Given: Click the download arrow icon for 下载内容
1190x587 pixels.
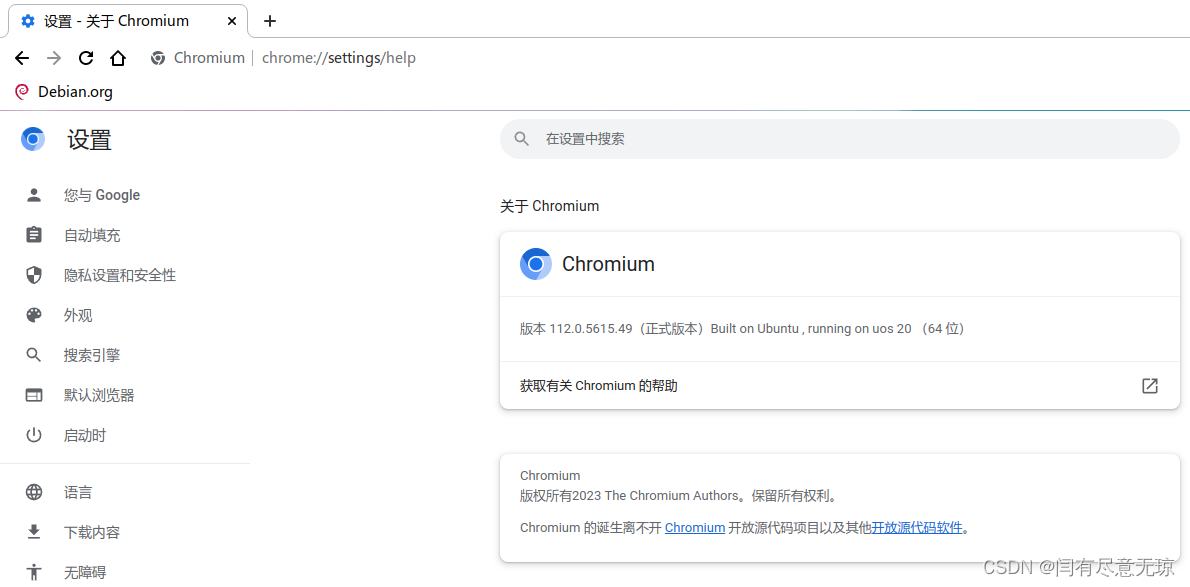Looking at the screenshot, I should pyautogui.click(x=33, y=532).
